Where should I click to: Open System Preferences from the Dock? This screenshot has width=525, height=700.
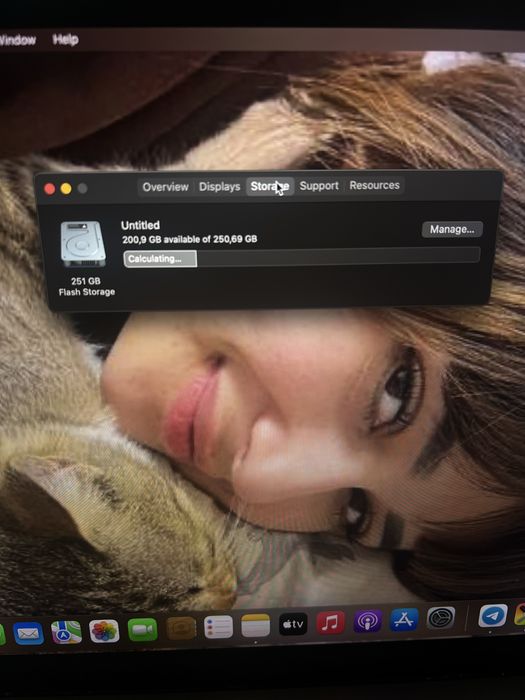[441, 618]
